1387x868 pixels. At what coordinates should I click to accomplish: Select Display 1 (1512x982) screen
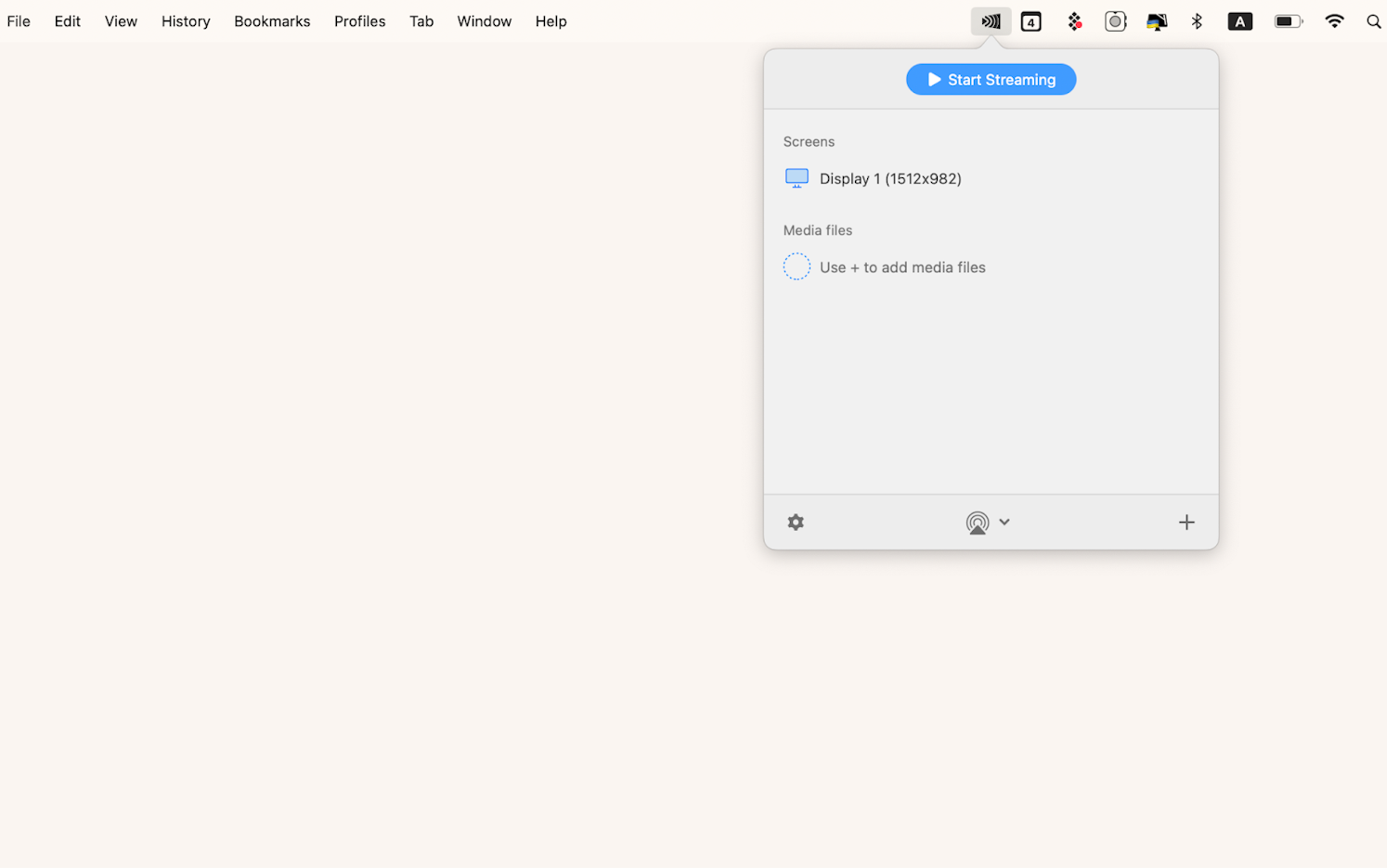pyautogui.click(x=889, y=178)
